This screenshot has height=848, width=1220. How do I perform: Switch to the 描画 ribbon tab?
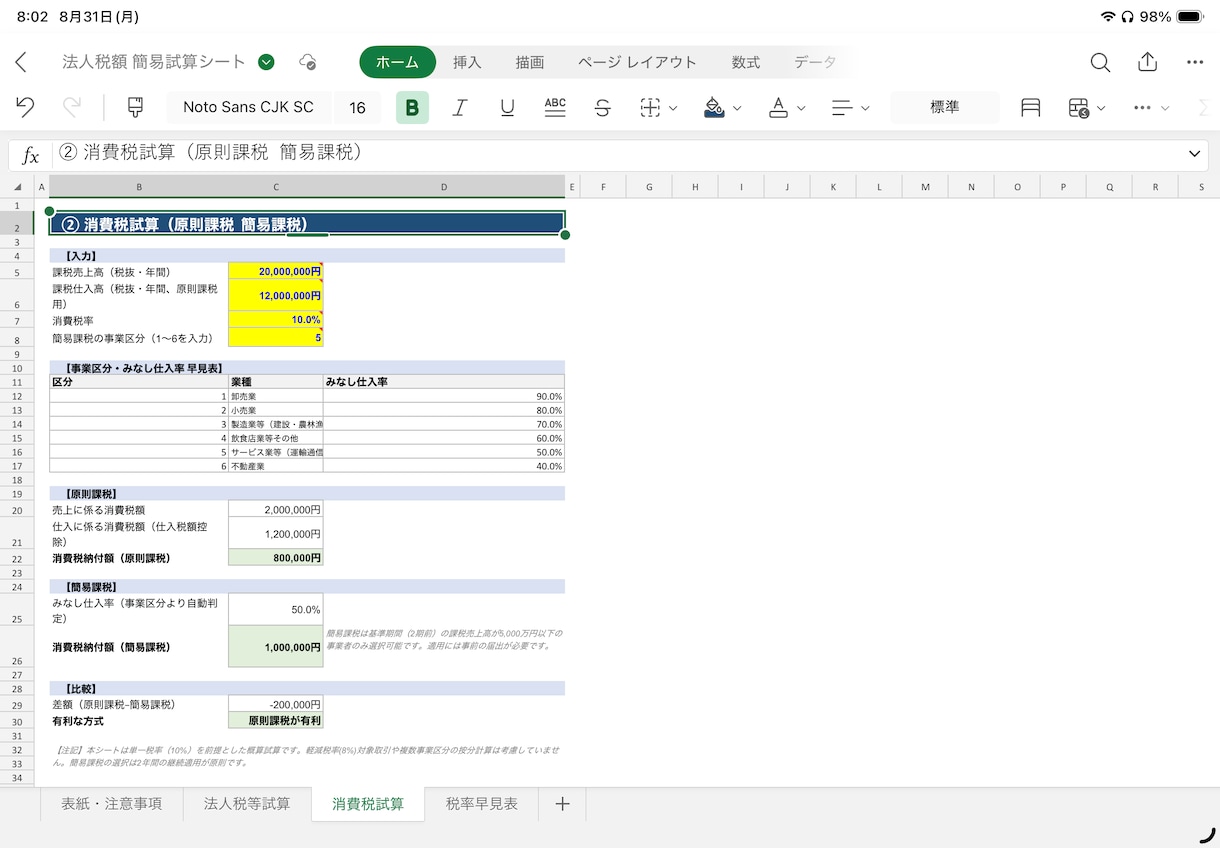coord(530,62)
